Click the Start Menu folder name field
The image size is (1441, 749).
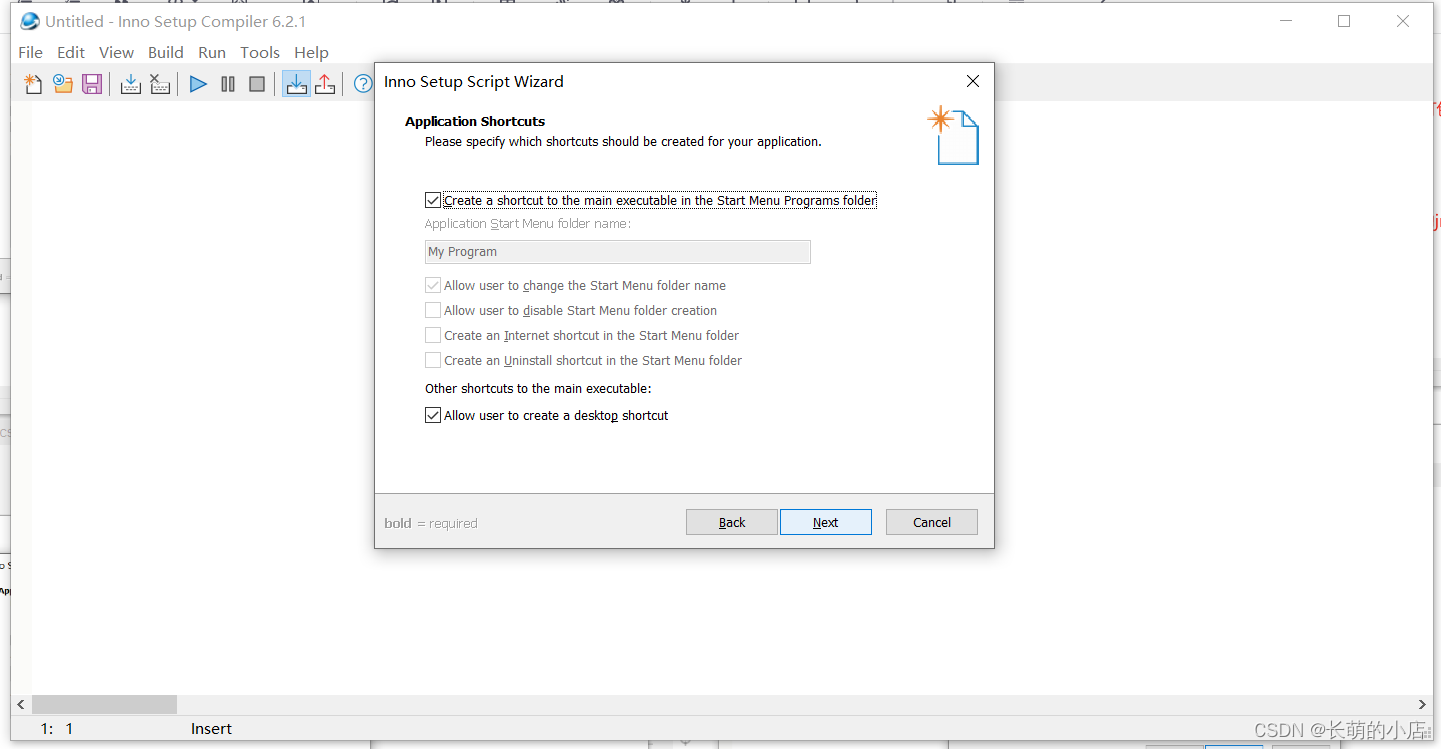click(x=618, y=252)
